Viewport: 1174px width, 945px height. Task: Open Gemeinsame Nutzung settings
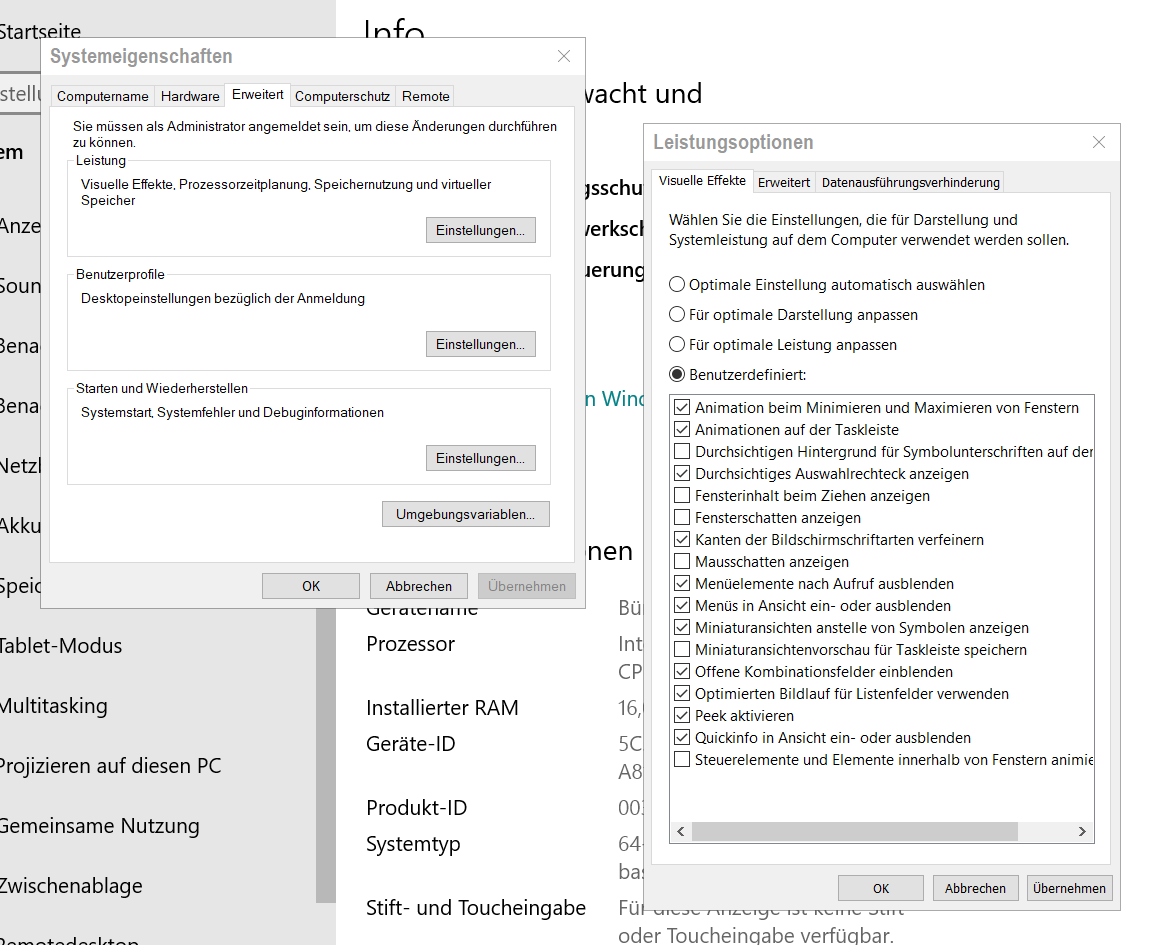(100, 825)
